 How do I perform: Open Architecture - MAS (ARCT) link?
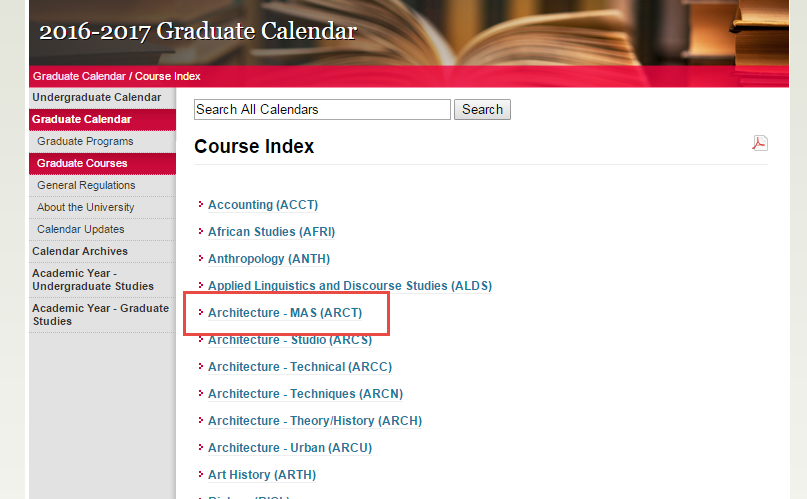click(284, 313)
